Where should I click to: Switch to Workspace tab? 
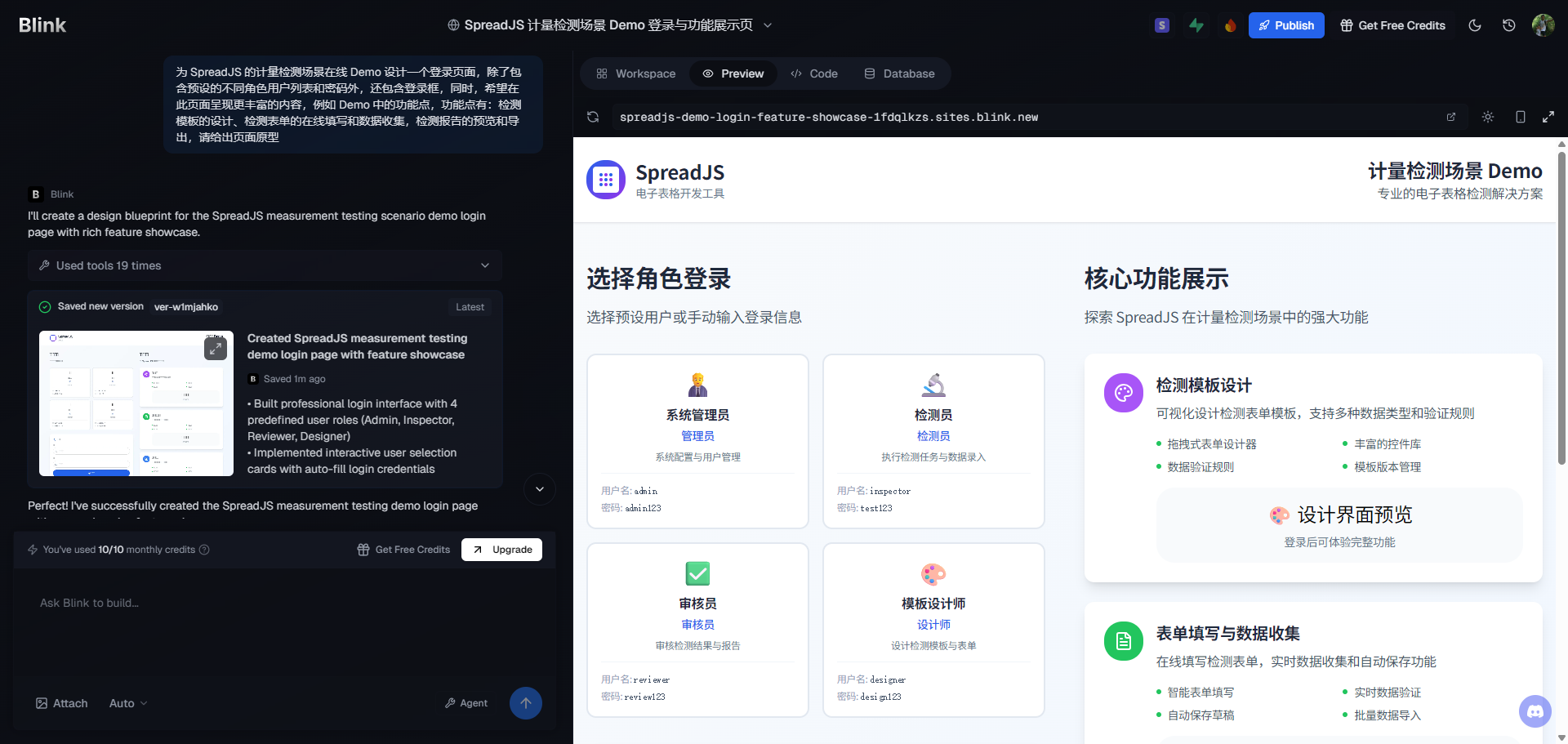point(636,74)
